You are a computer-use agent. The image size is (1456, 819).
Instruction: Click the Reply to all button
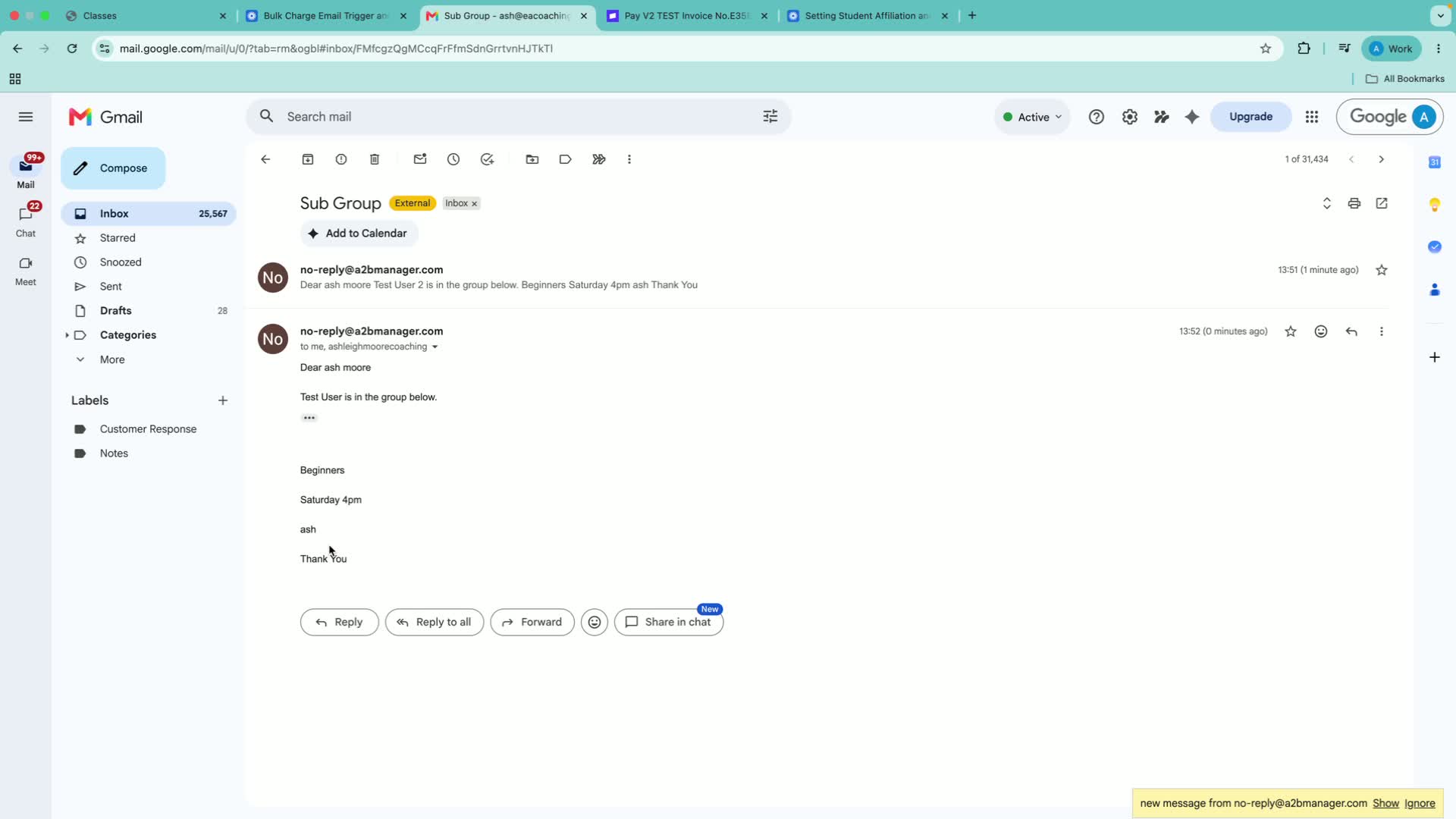click(435, 622)
